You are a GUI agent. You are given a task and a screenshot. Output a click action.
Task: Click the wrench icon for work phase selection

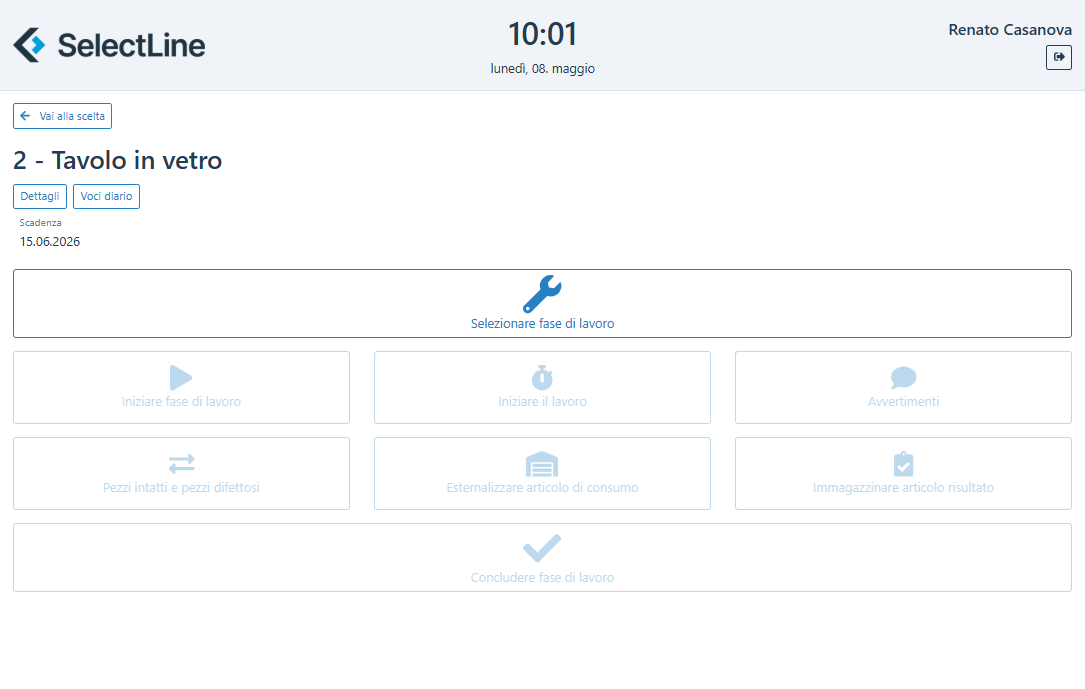coord(542,294)
